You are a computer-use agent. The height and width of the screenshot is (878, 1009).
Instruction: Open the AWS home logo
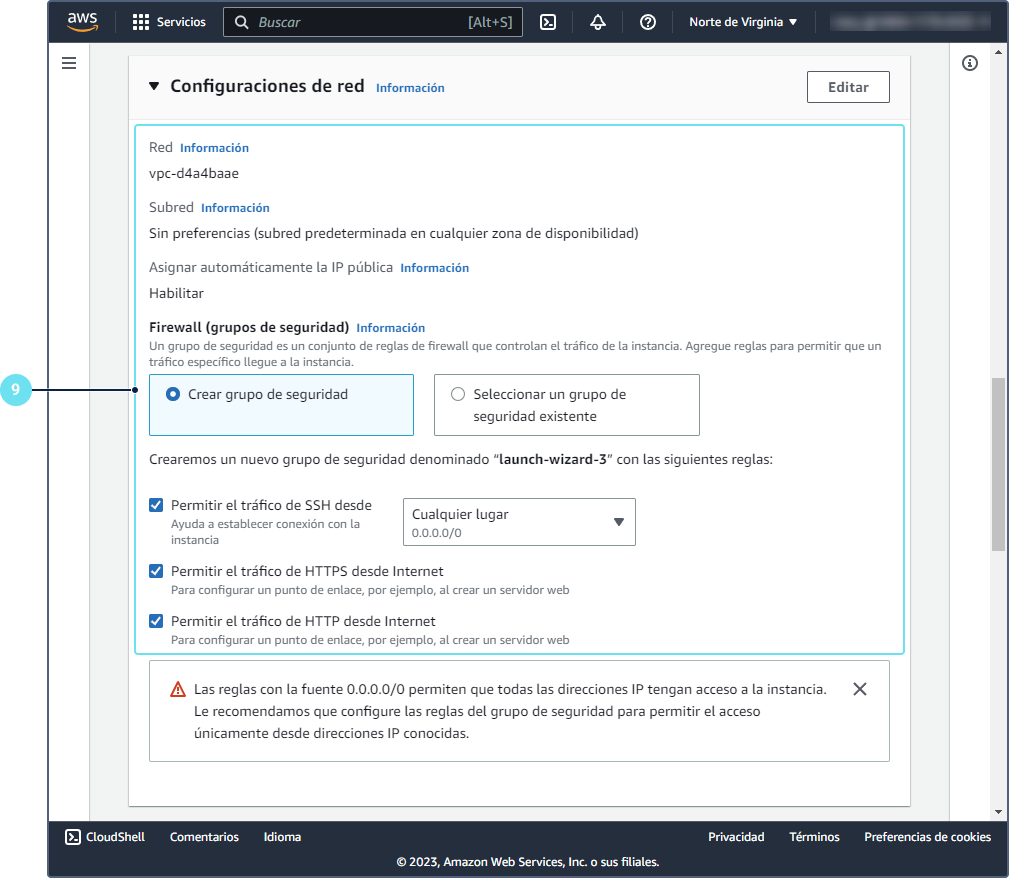82,22
